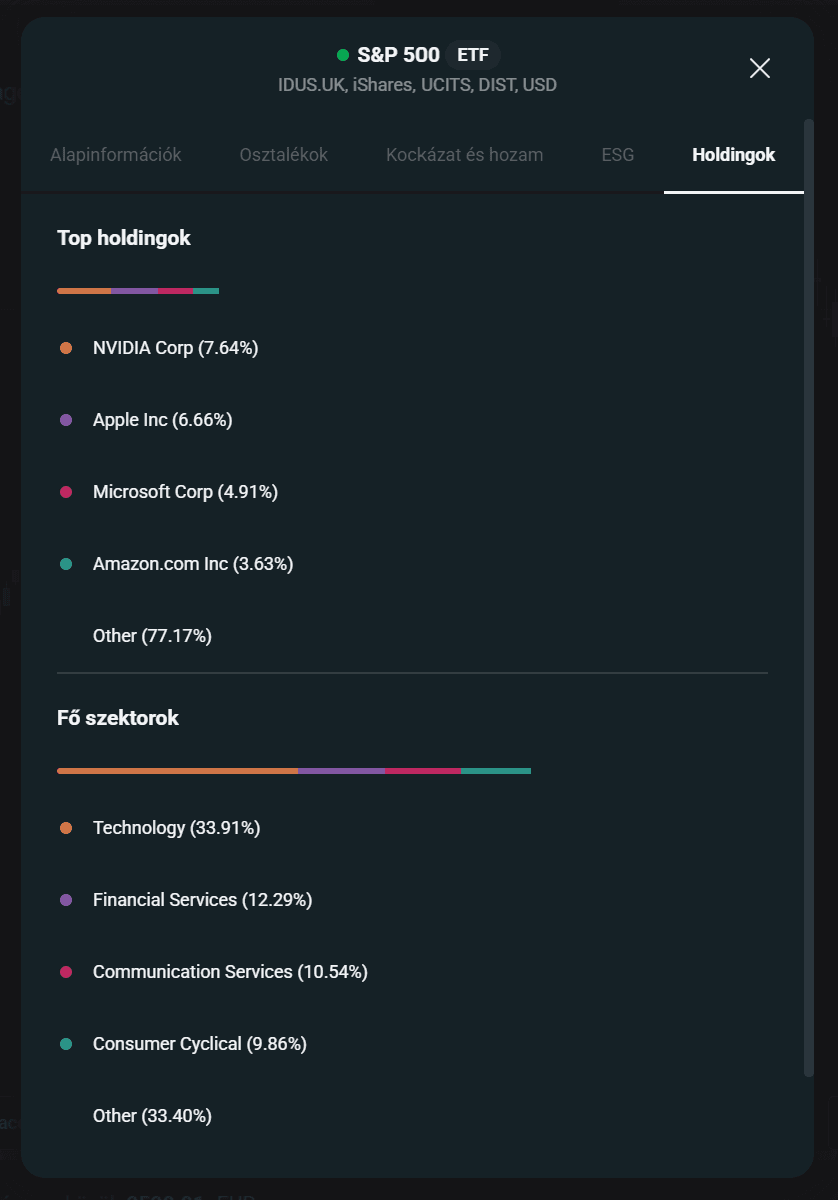Click the teal Consumer Cyclical sector dot

pos(66,1044)
